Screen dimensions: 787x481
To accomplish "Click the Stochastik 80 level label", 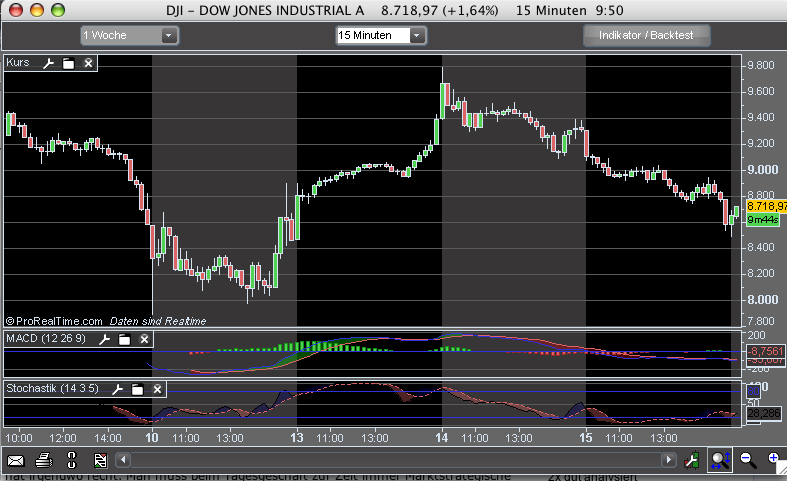I will (753, 391).
